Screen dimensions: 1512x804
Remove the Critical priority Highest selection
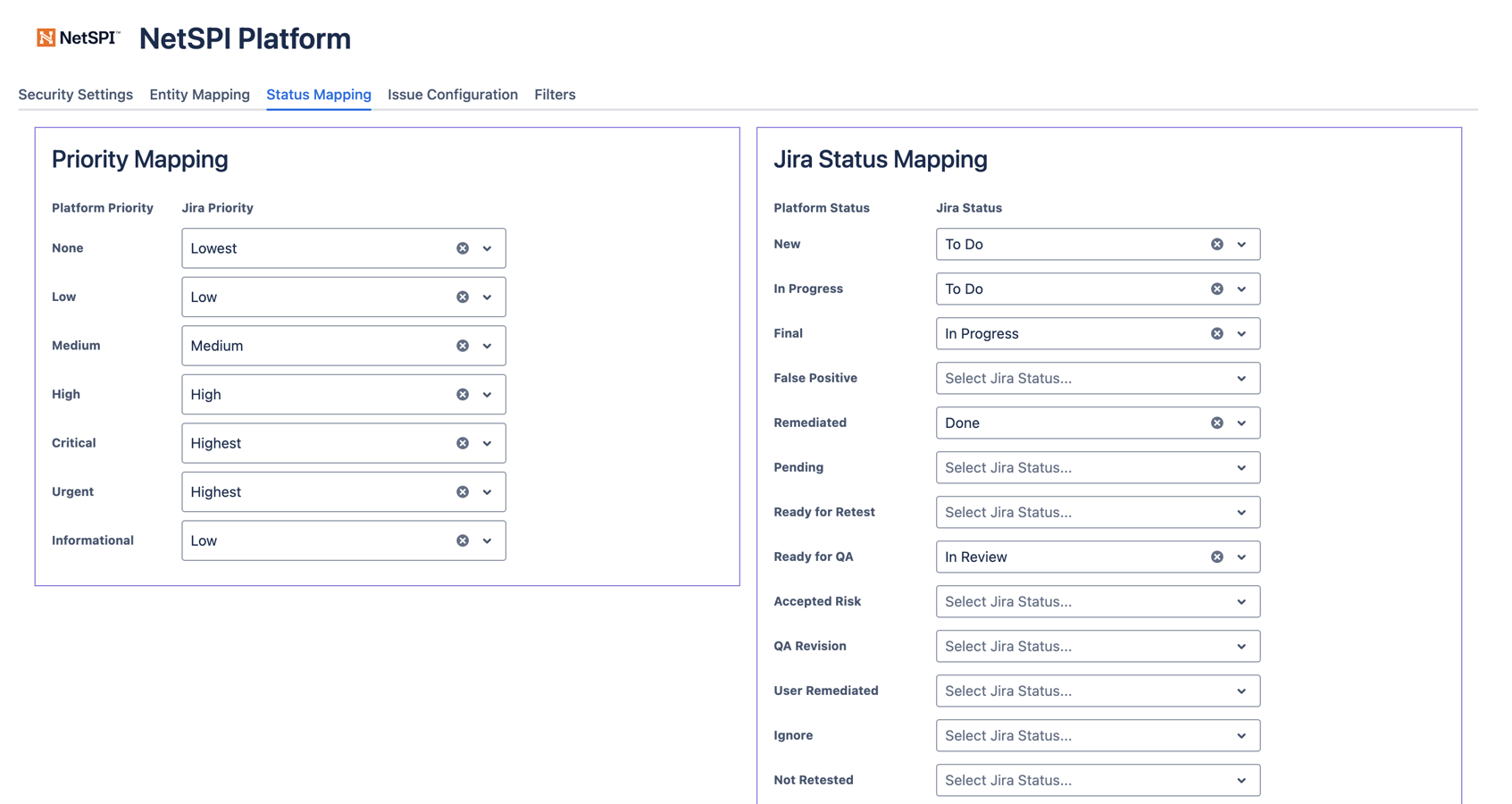click(x=463, y=443)
